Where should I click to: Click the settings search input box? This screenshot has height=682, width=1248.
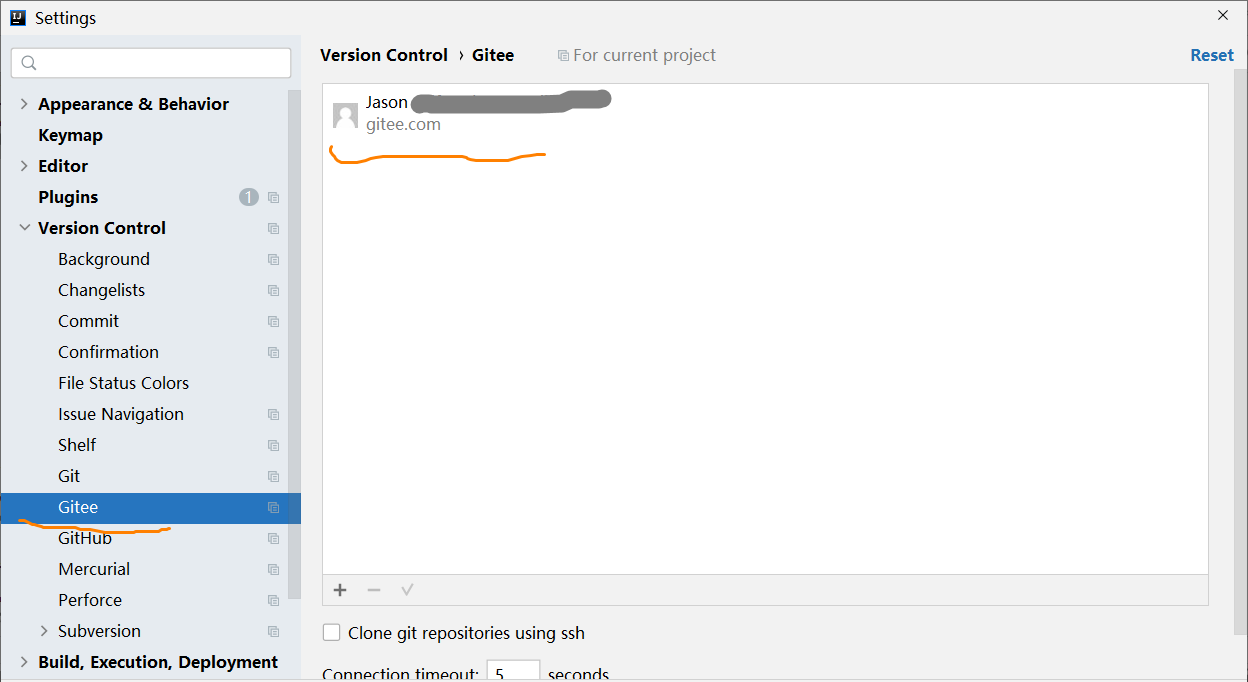point(151,63)
